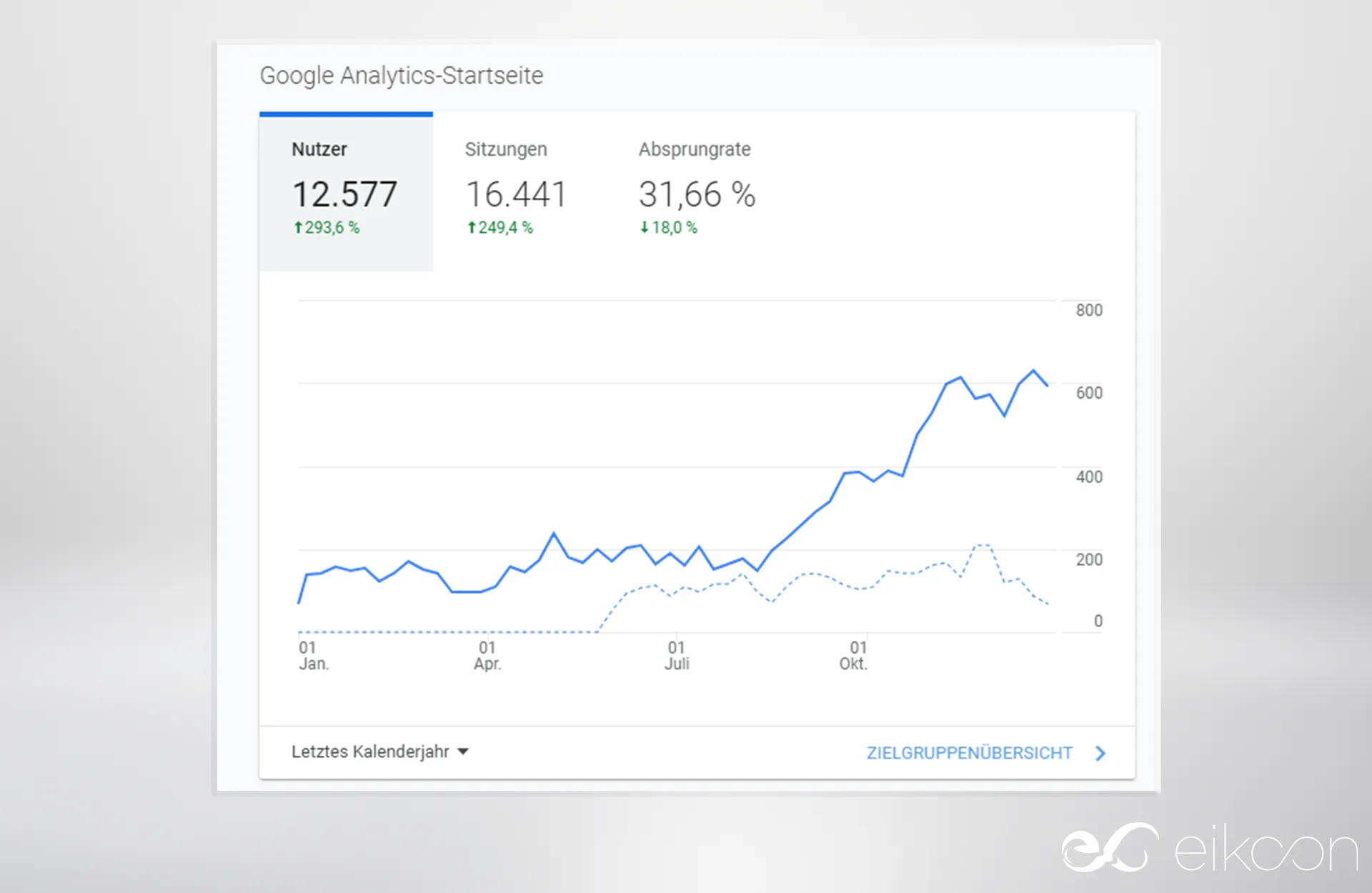Click the 01 Apr. label on the x-axis

click(x=487, y=655)
